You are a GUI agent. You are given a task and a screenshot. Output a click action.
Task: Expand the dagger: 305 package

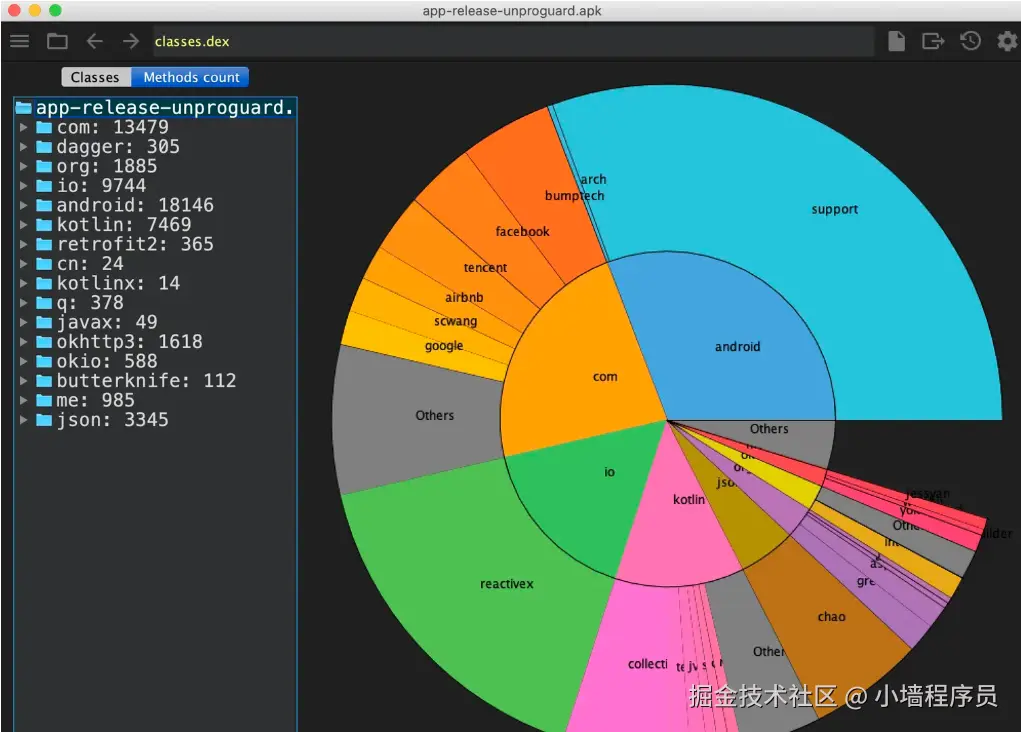[x=23, y=147]
